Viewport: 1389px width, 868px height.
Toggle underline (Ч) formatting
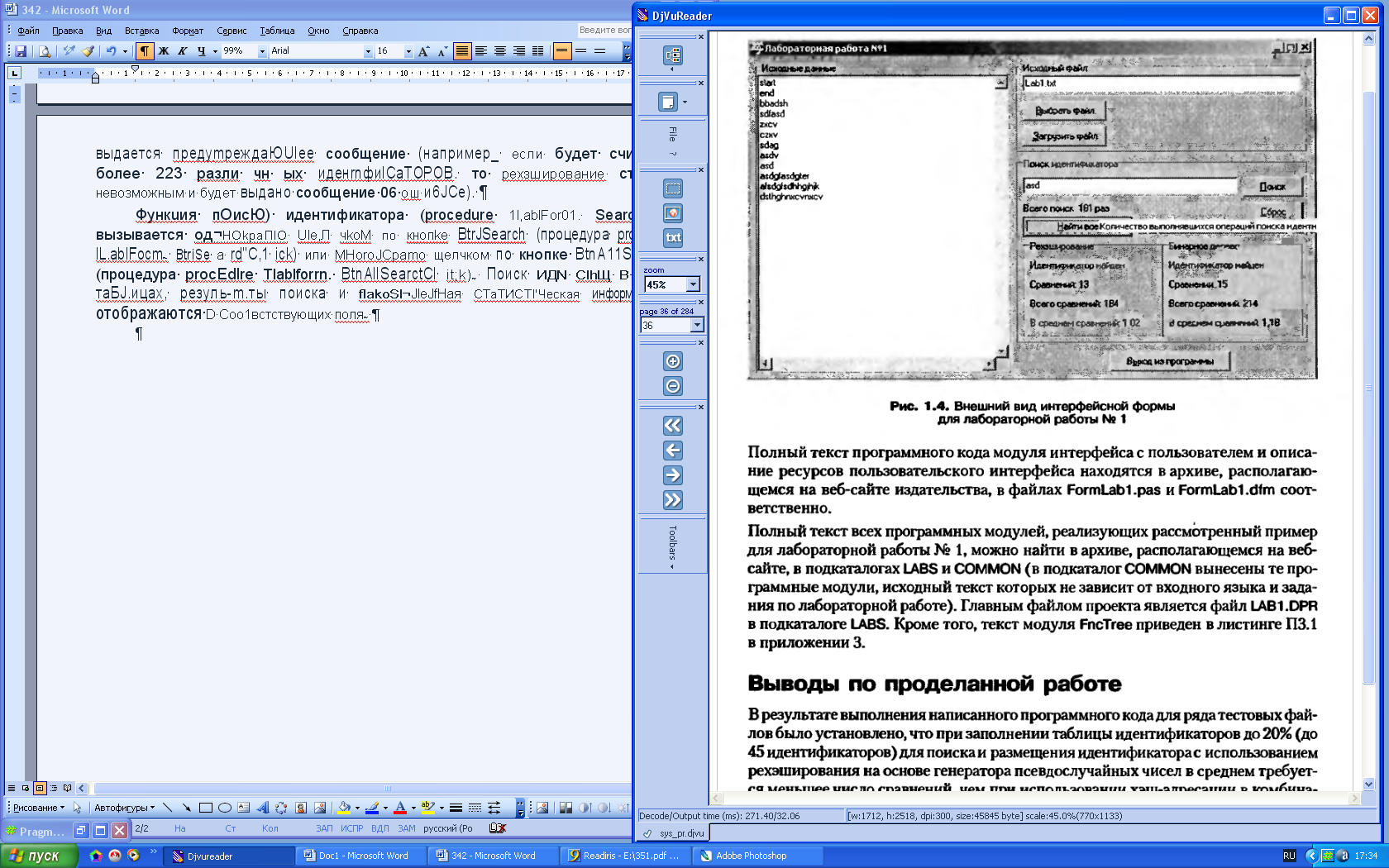(201, 51)
